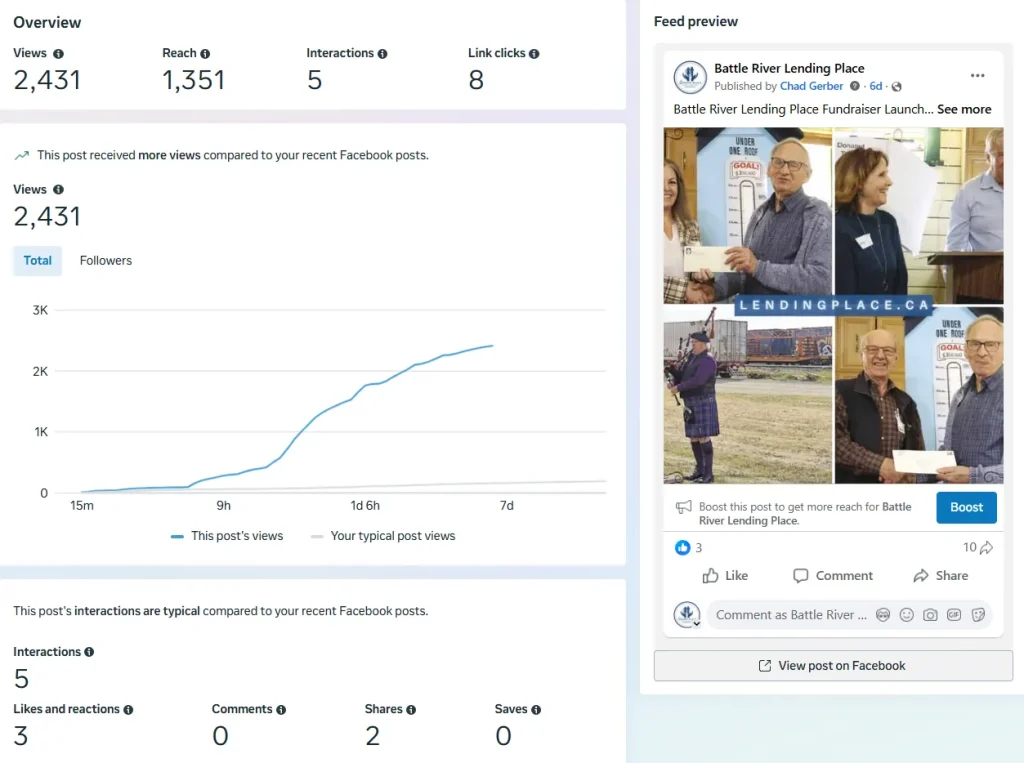The image size is (1024, 763).
Task: Click the Like button on post
Action: [725, 576]
